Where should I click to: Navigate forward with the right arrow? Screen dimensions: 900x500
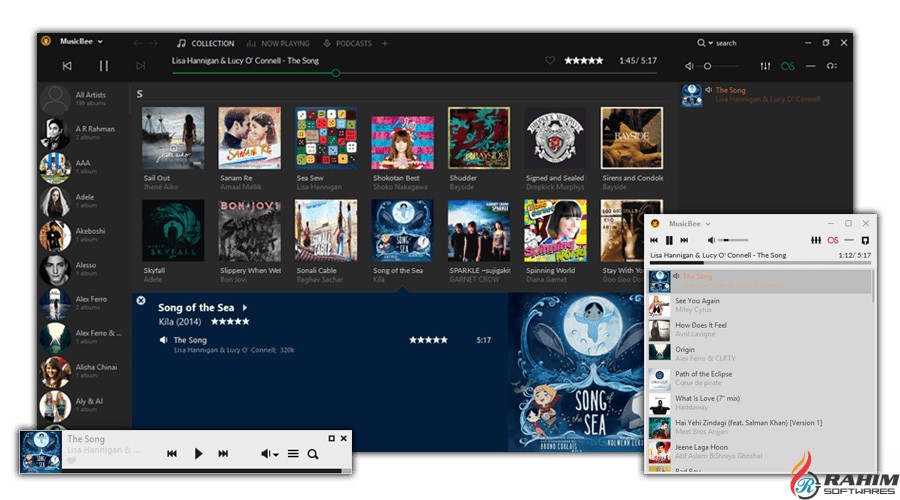pos(153,43)
